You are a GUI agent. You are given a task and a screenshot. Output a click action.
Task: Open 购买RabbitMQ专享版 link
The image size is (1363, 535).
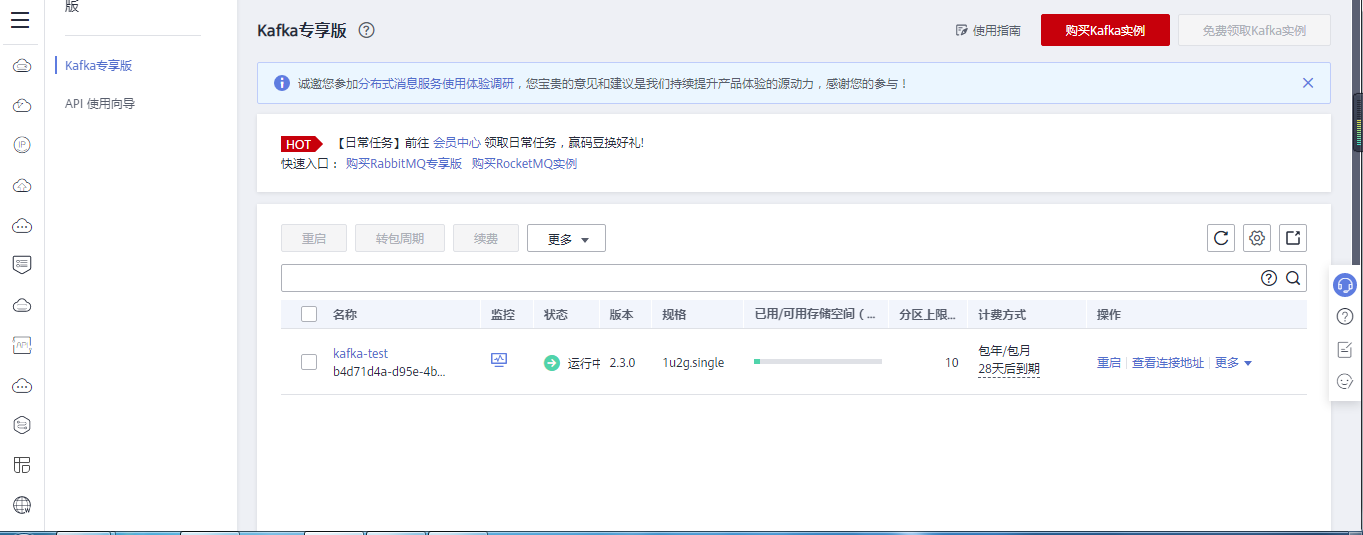pyautogui.click(x=404, y=163)
